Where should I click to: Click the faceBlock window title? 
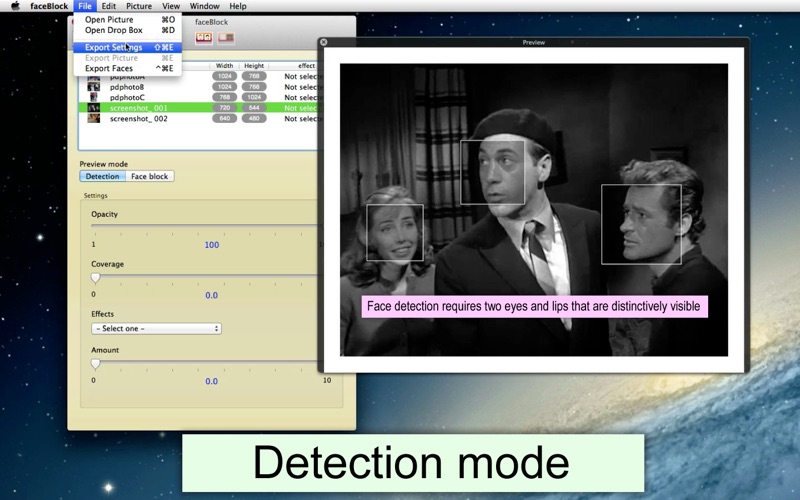(x=211, y=22)
